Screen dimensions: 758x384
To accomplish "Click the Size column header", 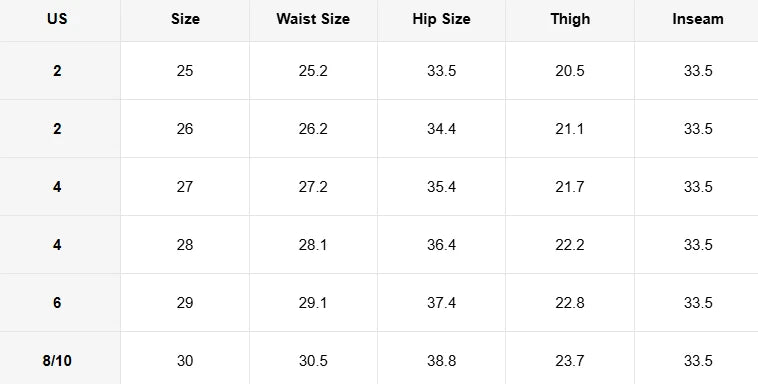I will click(x=185, y=19).
